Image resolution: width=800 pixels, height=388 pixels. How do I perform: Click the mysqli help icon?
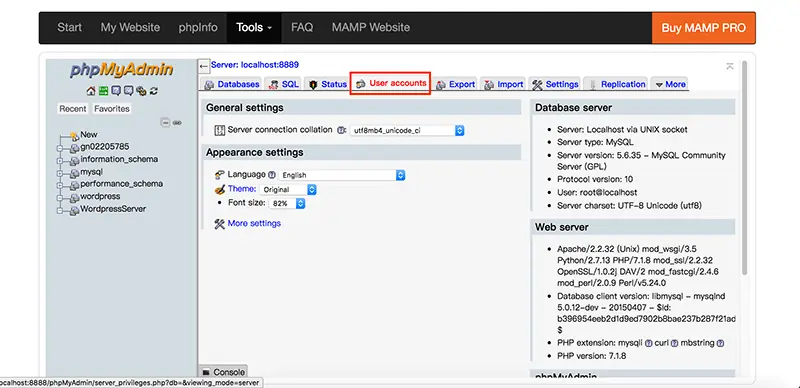click(x=648, y=343)
